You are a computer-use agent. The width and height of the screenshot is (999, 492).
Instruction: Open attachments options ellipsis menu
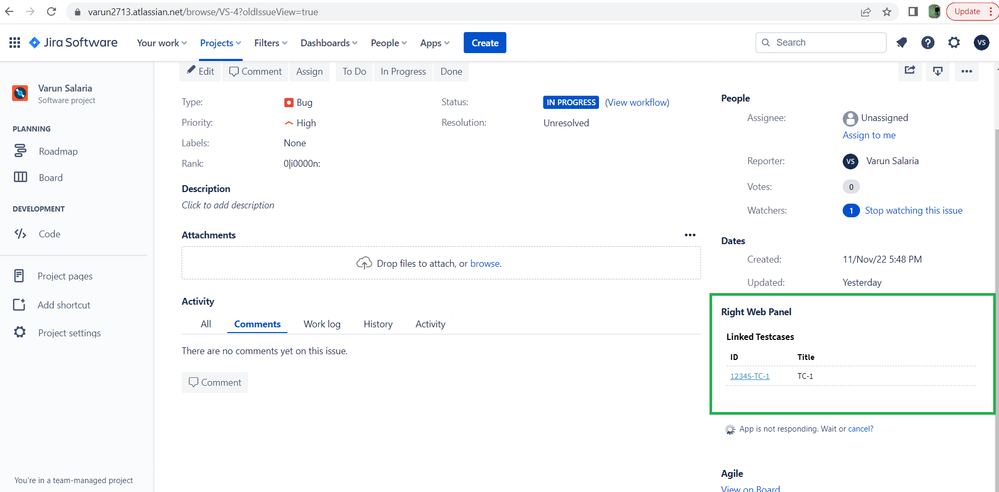tap(690, 235)
